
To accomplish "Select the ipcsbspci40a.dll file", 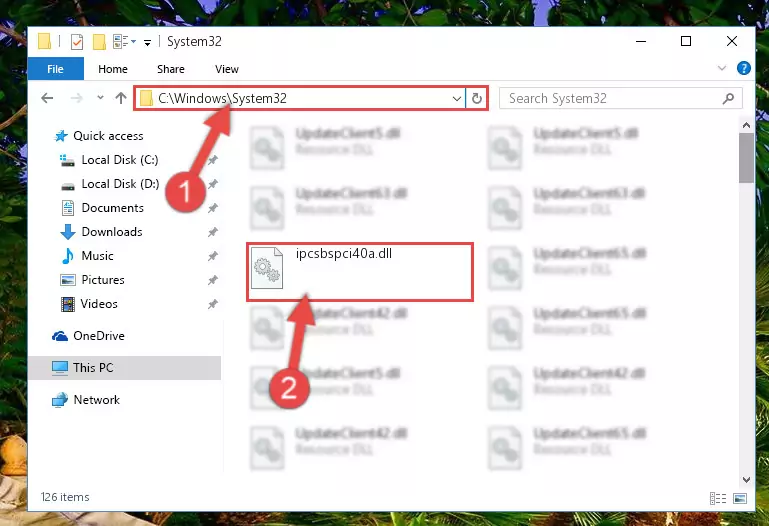I will tap(360, 272).
